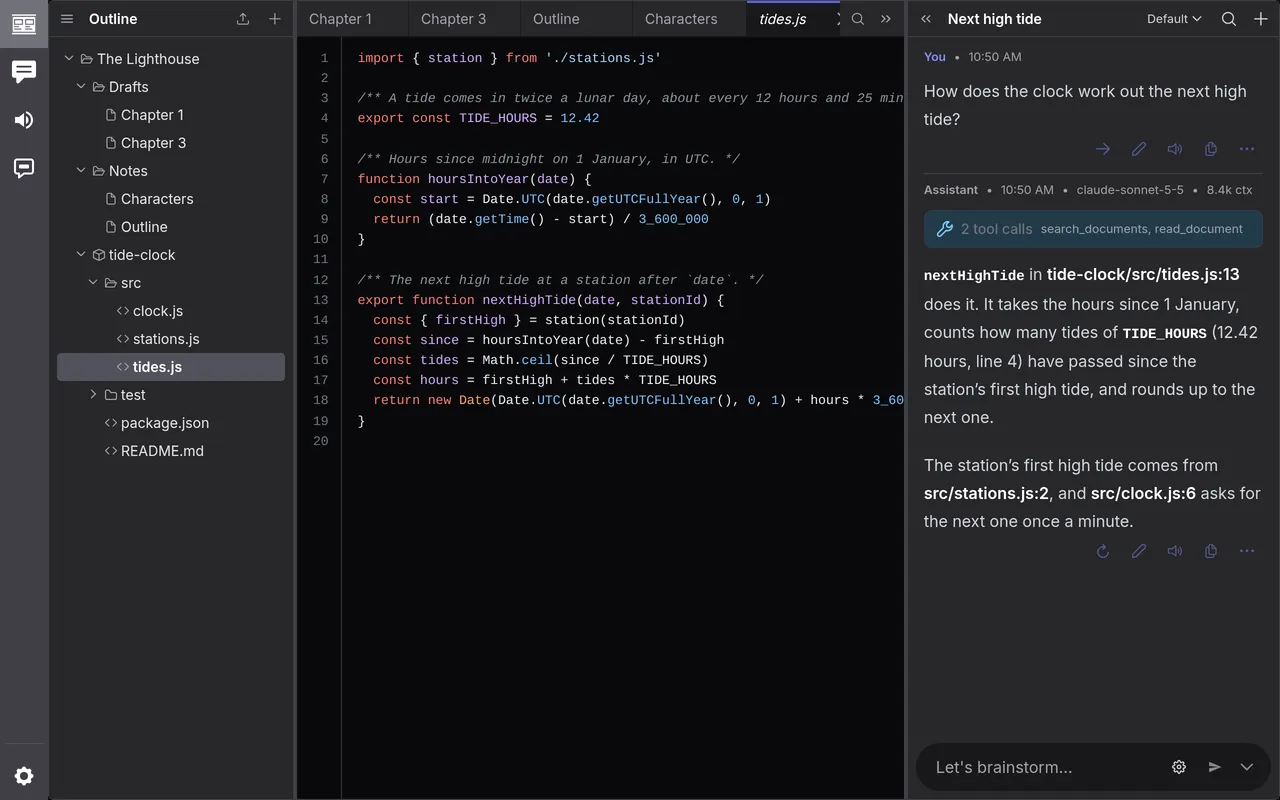Screen dimensions: 1280x800
Task: Open chat settings gear beside the message input
Action: point(1179,767)
